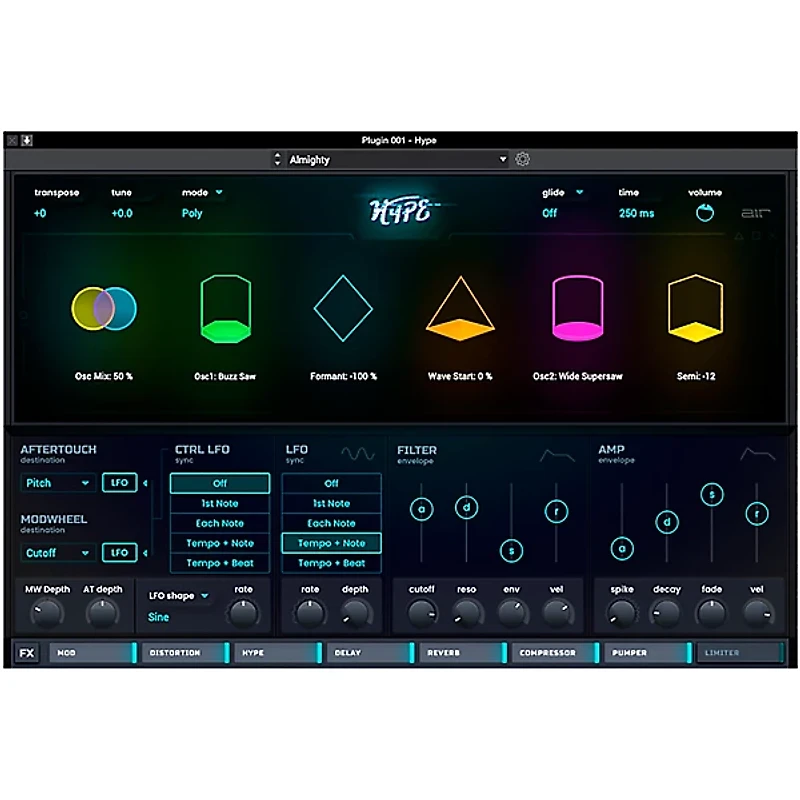This screenshot has height=800, width=800.
Task: Toggle the Aftertouch LFO button
Action: [x=119, y=483]
